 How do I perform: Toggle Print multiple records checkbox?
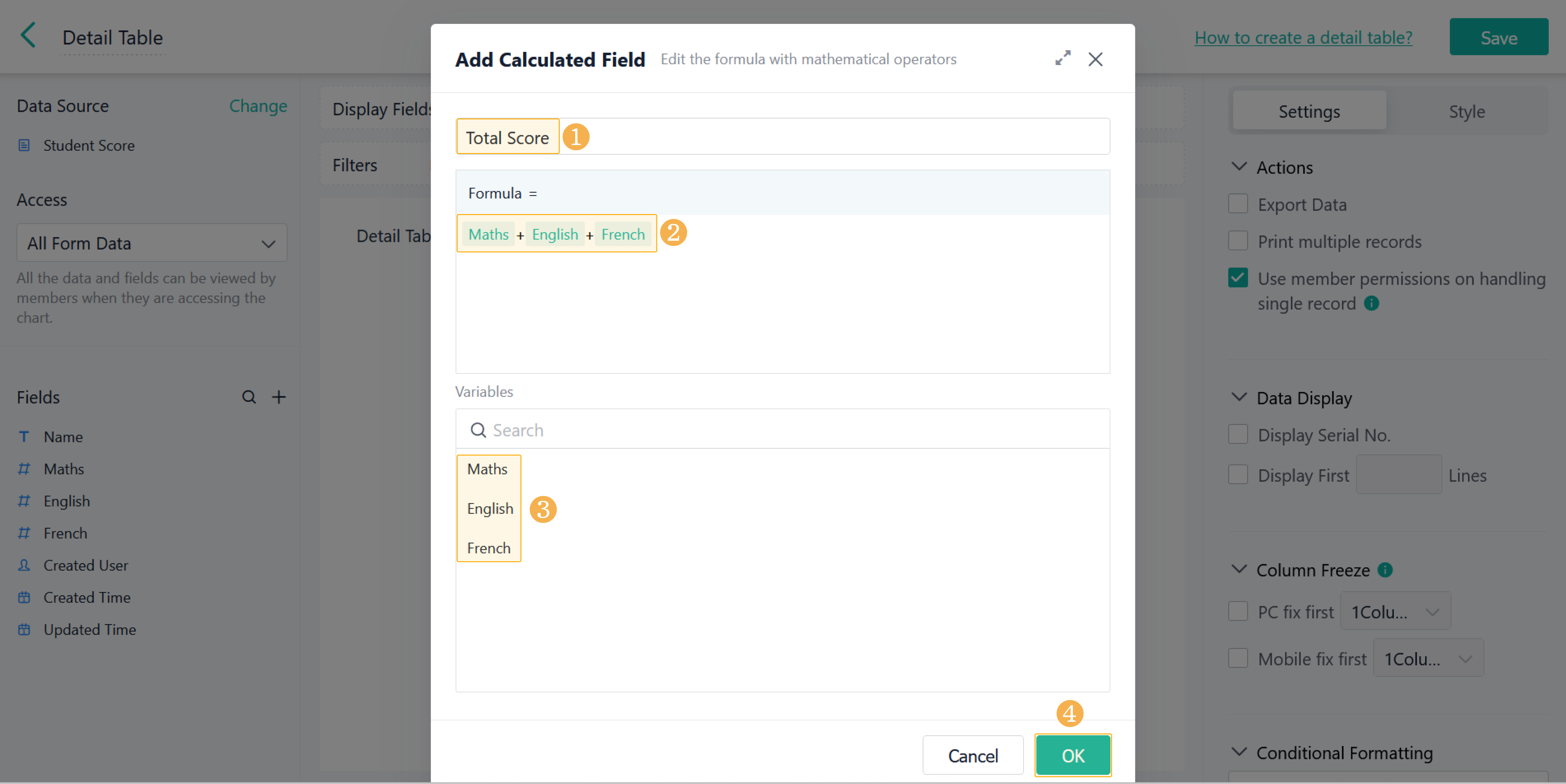[x=1238, y=241]
